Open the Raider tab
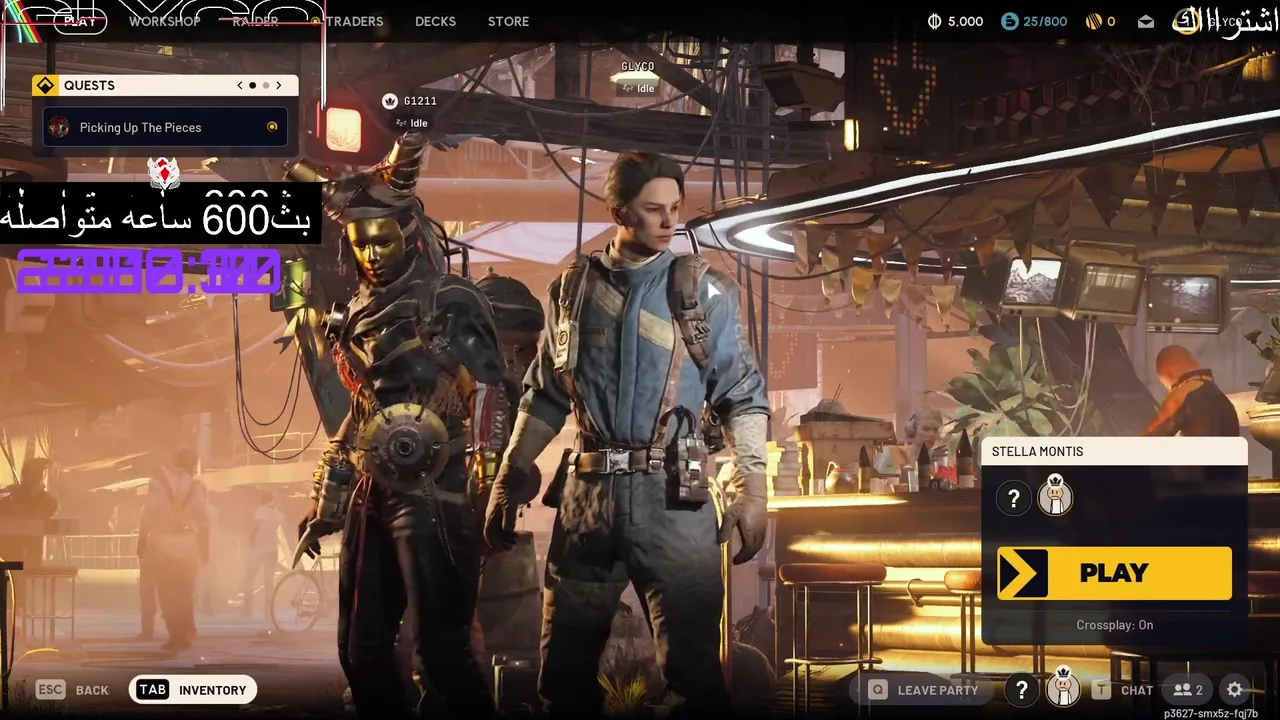 pyautogui.click(x=255, y=21)
